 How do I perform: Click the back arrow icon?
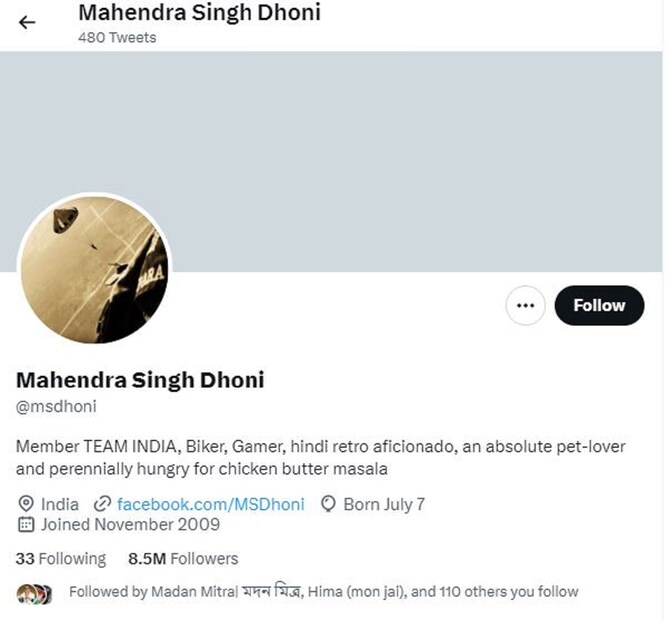coord(27,22)
